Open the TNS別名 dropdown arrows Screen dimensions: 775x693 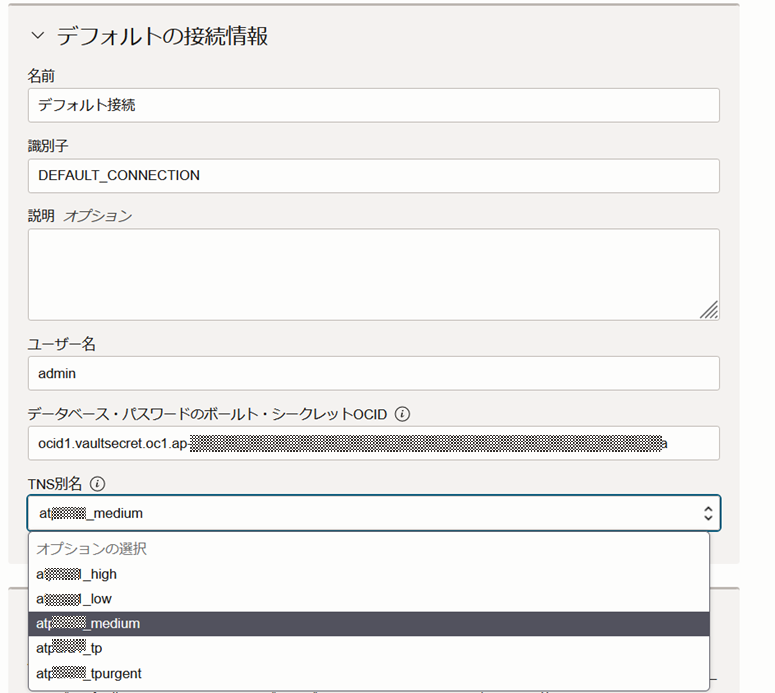708,513
